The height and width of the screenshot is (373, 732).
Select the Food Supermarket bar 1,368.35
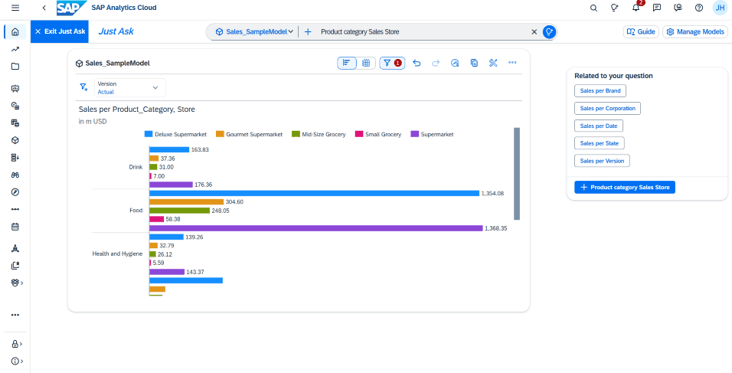coord(316,228)
